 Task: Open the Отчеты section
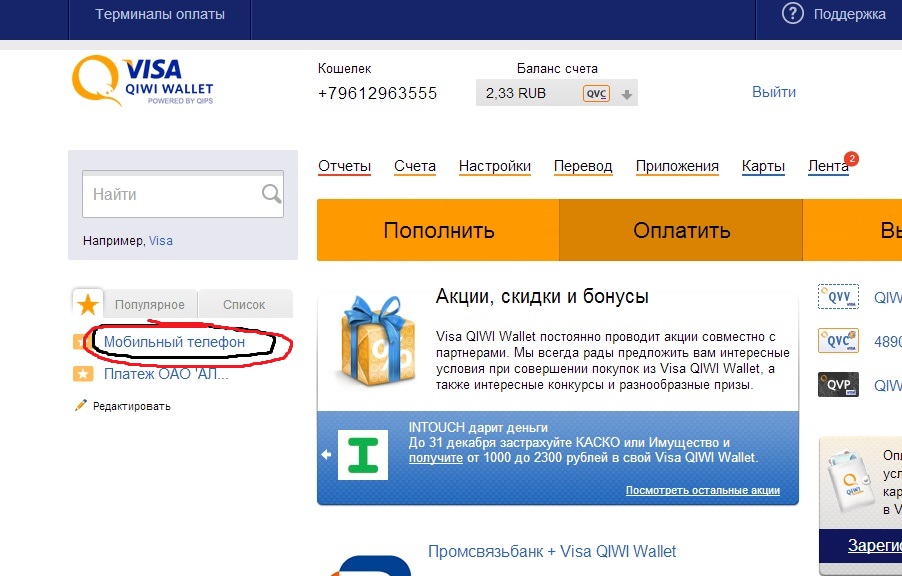point(345,166)
